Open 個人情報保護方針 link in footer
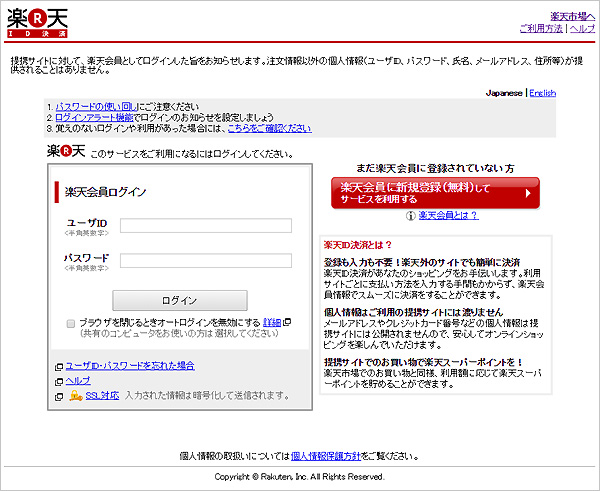The height and width of the screenshot is (491, 600). point(326,456)
